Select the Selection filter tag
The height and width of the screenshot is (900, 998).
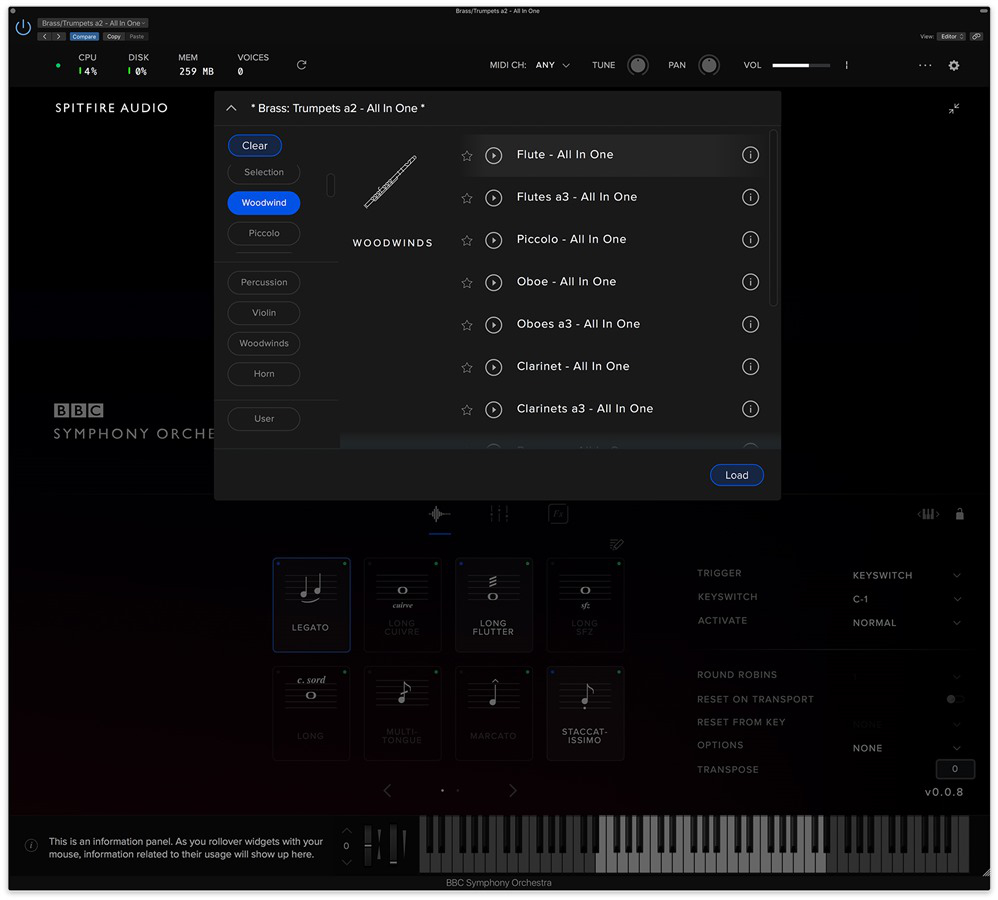(x=264, y=172)
